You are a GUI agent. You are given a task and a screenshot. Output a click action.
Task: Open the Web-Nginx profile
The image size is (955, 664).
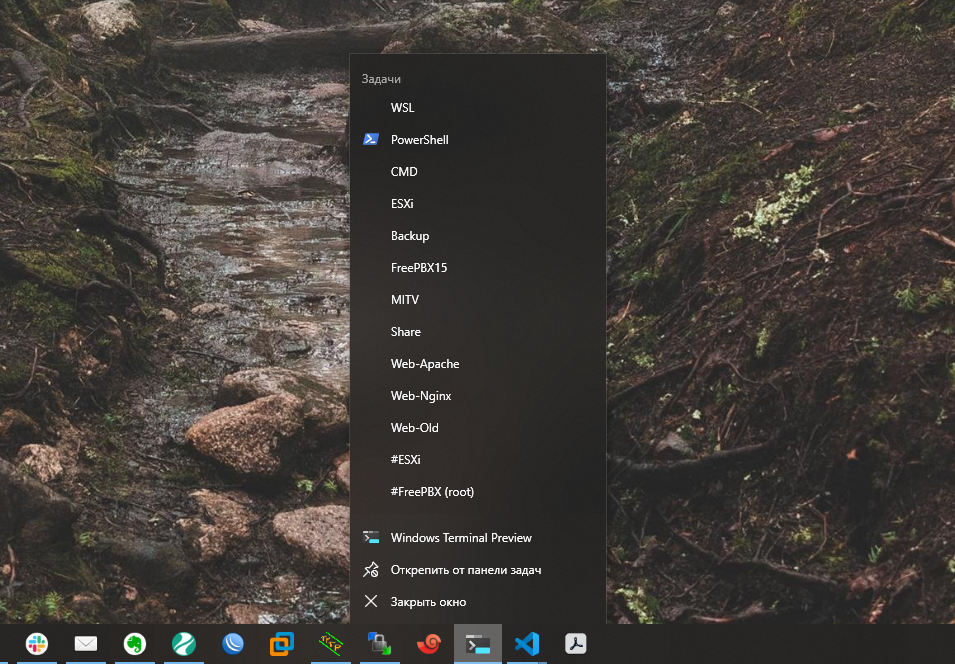click(421, 395)
